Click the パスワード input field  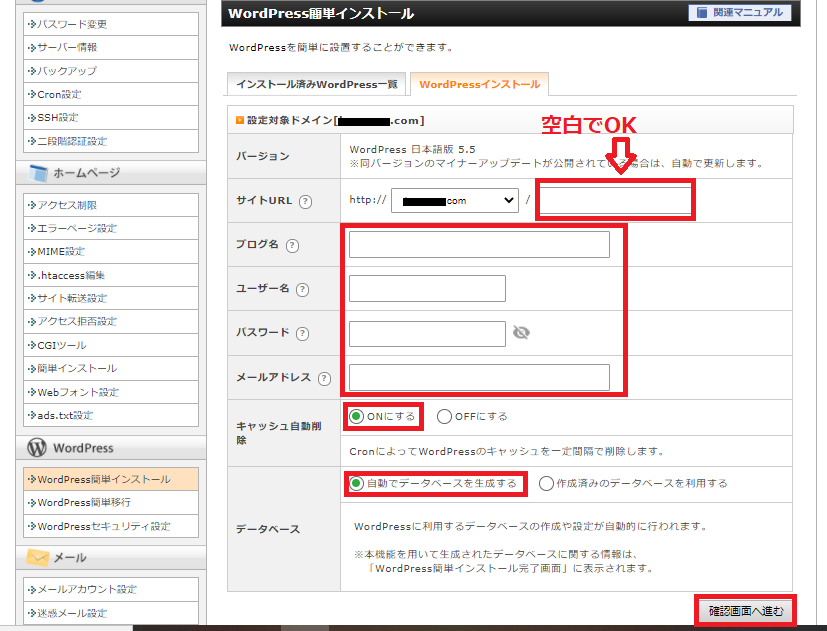(427, 333)
